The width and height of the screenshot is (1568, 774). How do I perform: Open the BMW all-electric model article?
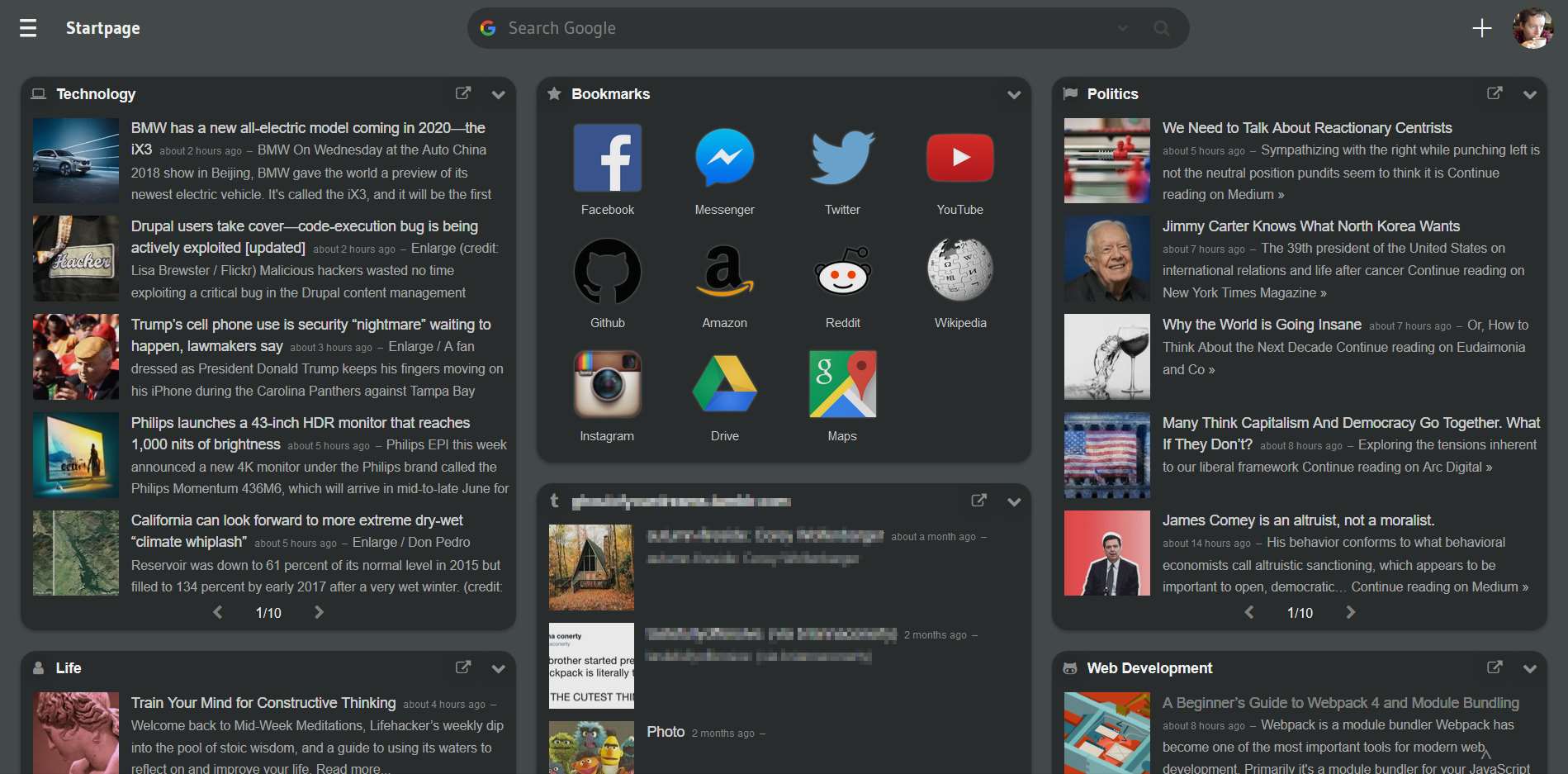tap(308, 128)
